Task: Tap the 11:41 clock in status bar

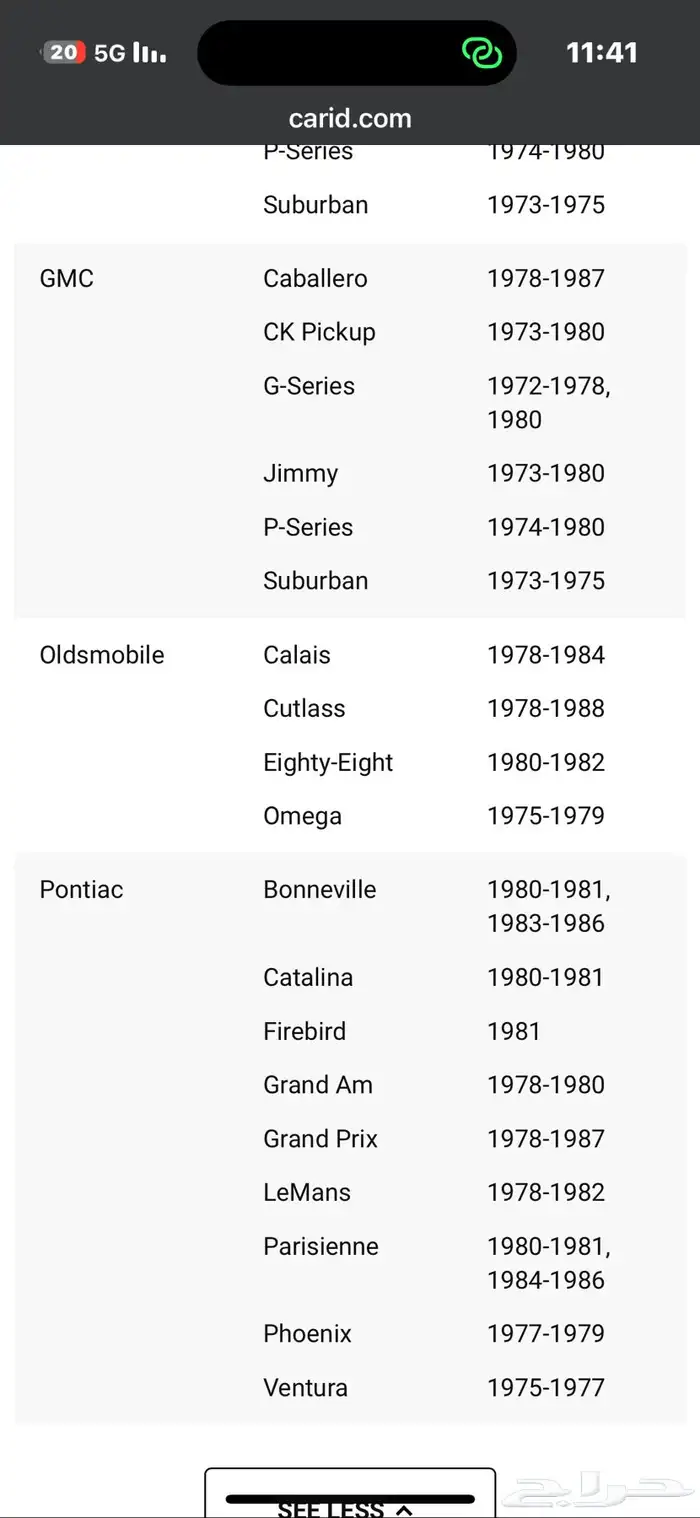Action: pos(602,52)
